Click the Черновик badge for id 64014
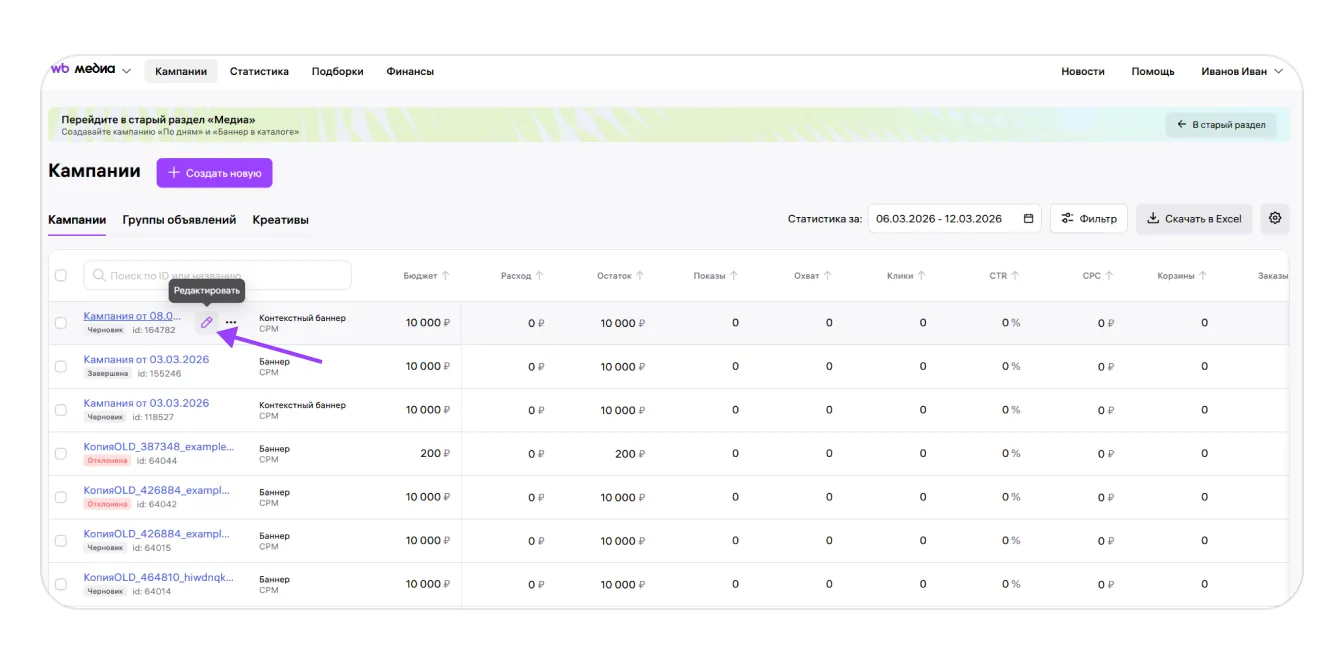 (105, 591)
